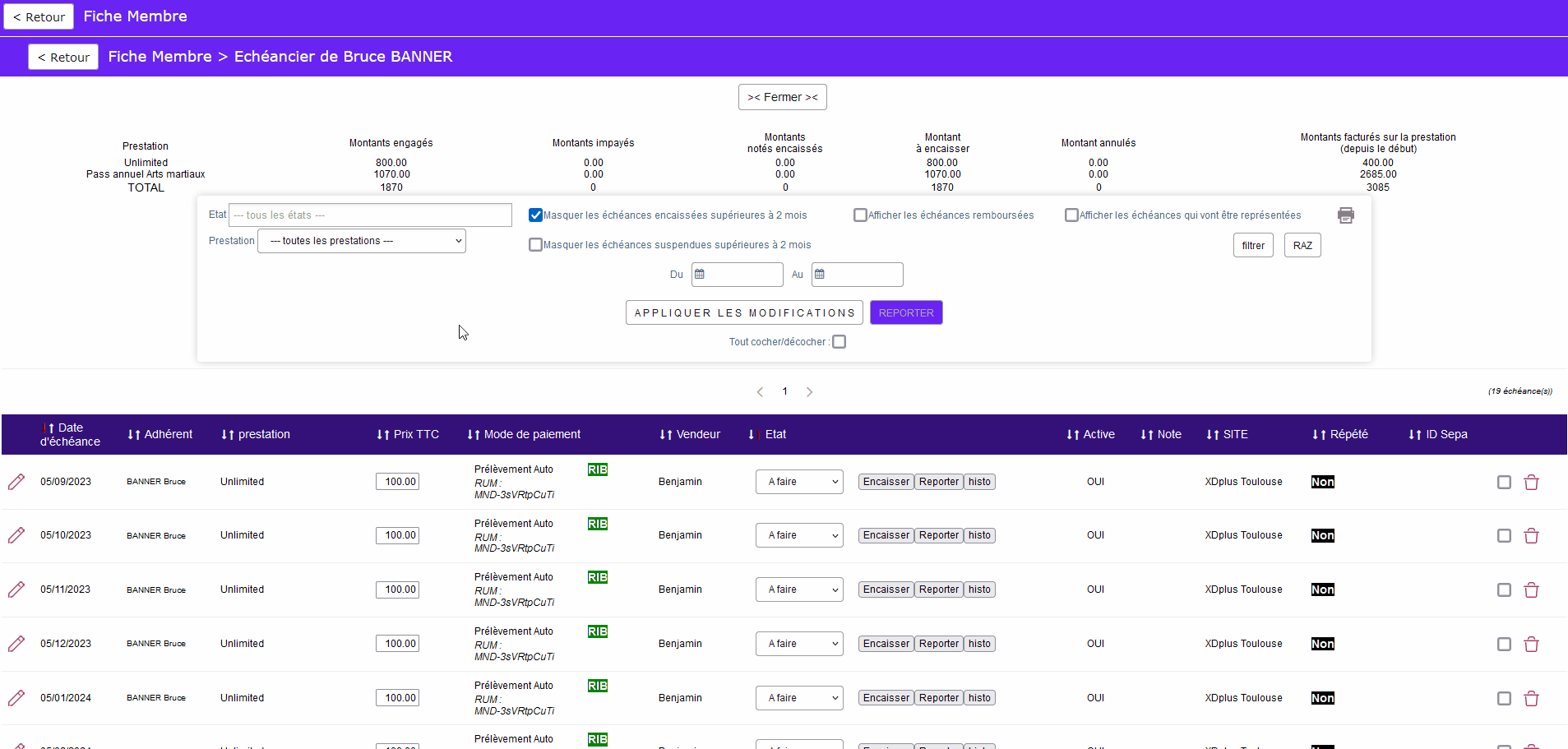Open the calendar icon in Du date field
The width and height of the screenshot is (1568, 749).
point(700,275)
